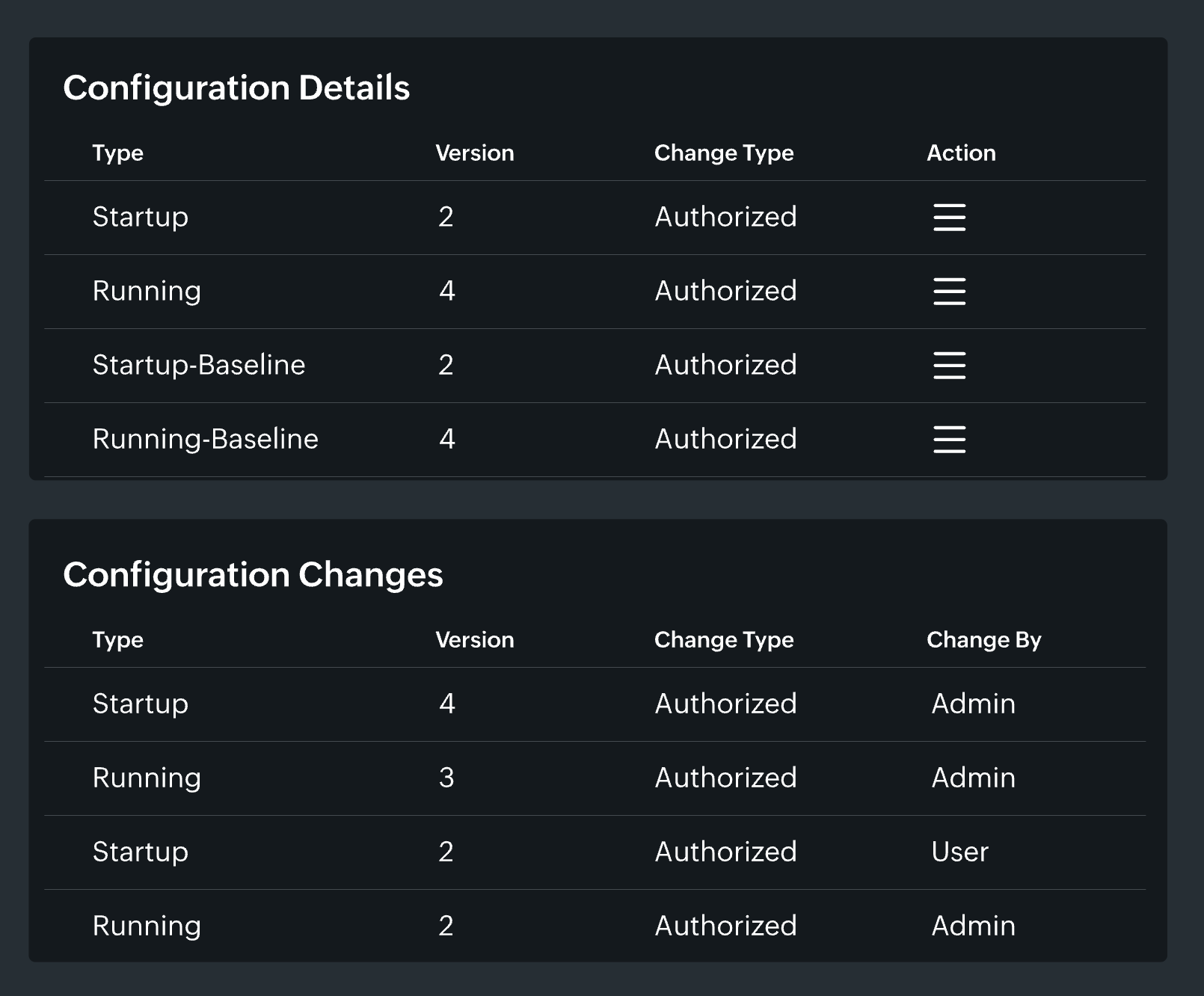Click Change By column header
Screen dimensions: 1204x996
click(983, 640)
